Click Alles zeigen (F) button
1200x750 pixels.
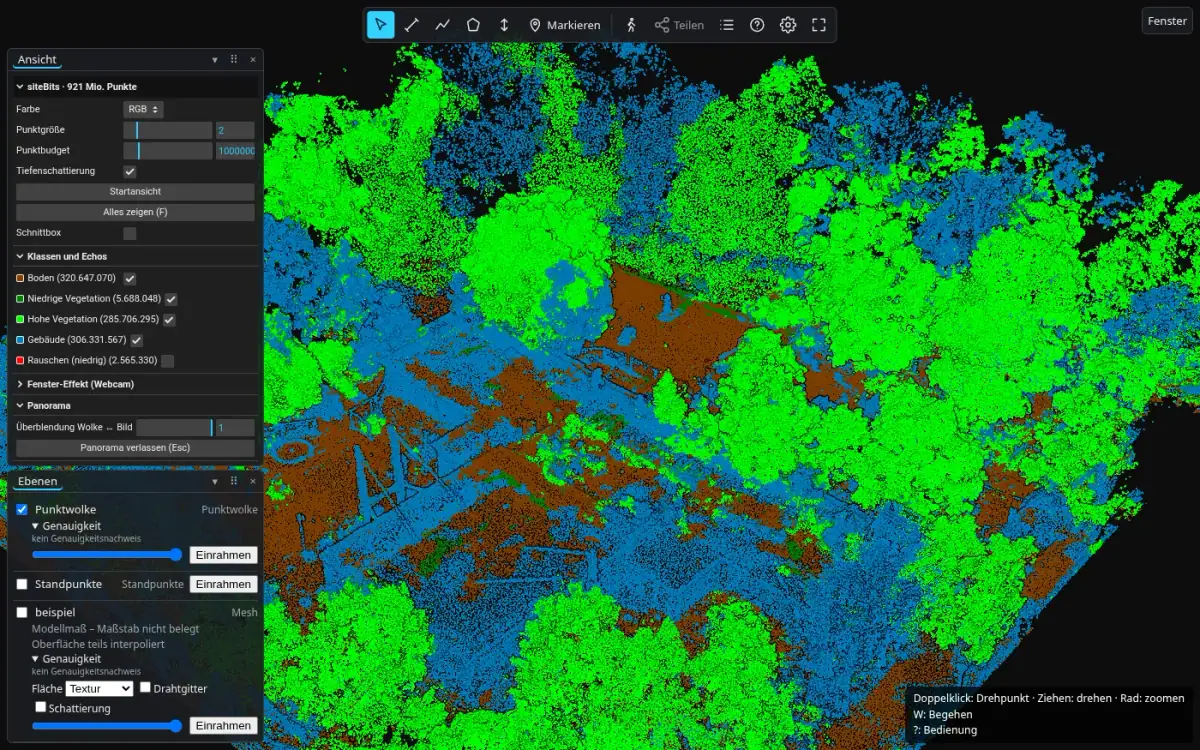pyautogui.click(x=135, y=213)
